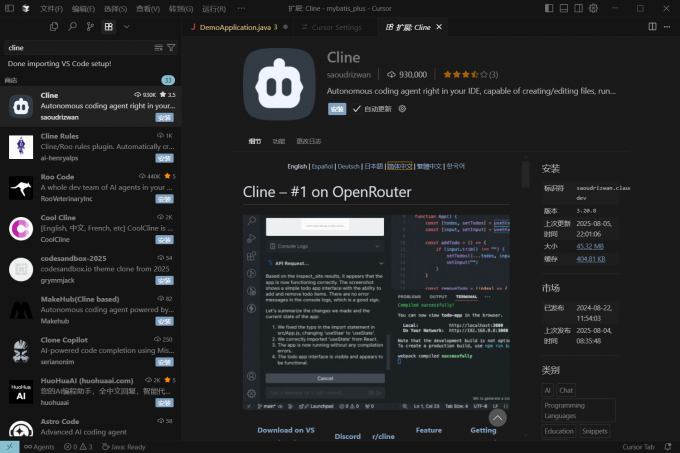Expand the additional views chevron dropdown

125,27
